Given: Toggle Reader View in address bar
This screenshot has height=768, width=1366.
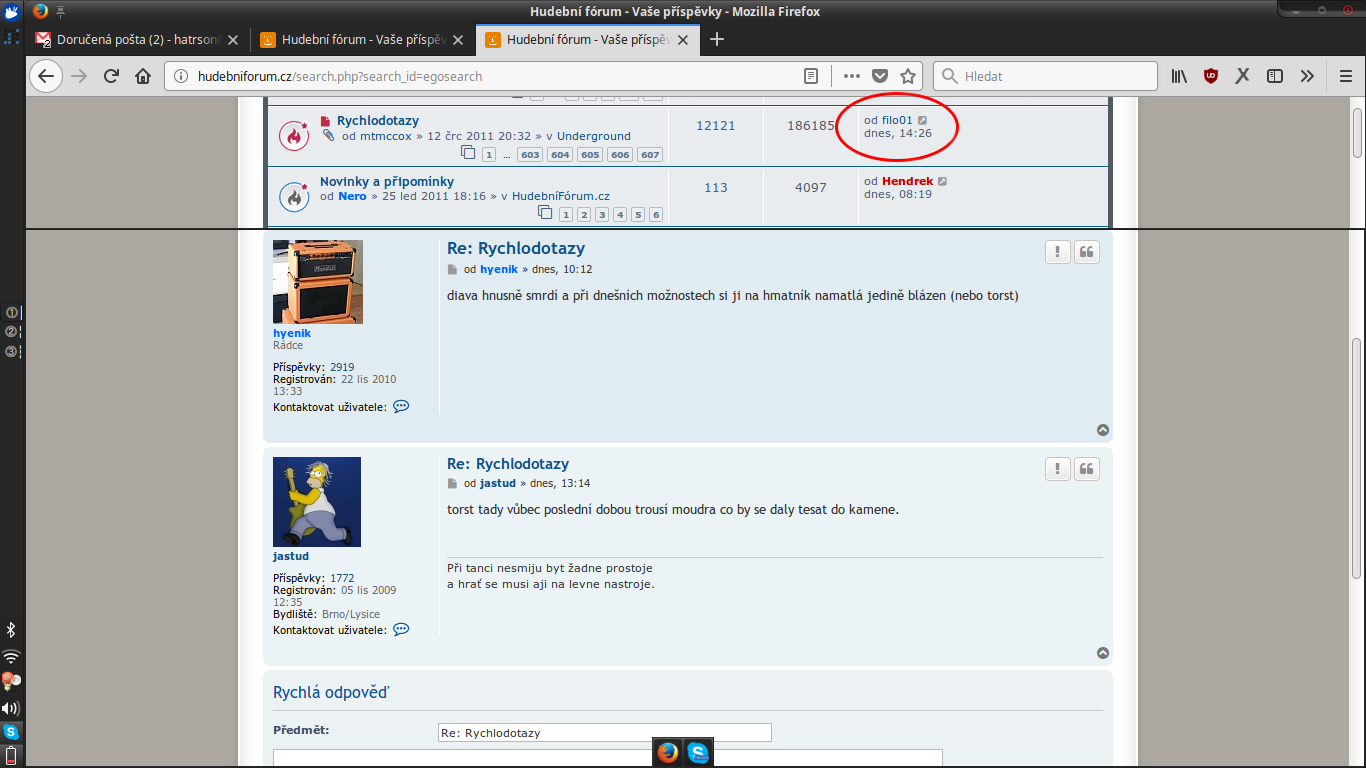Looking at the screenshot, I should coord(812,76).
